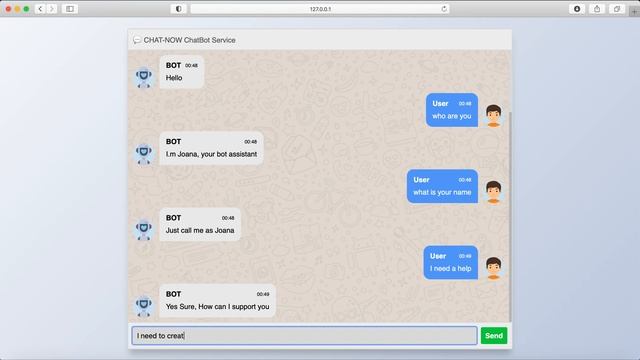Image resolution: width=640 pixels, height=360 pixels.
Task: Click bot avatar beside Yes Sure message
Action: coord(144,306)
